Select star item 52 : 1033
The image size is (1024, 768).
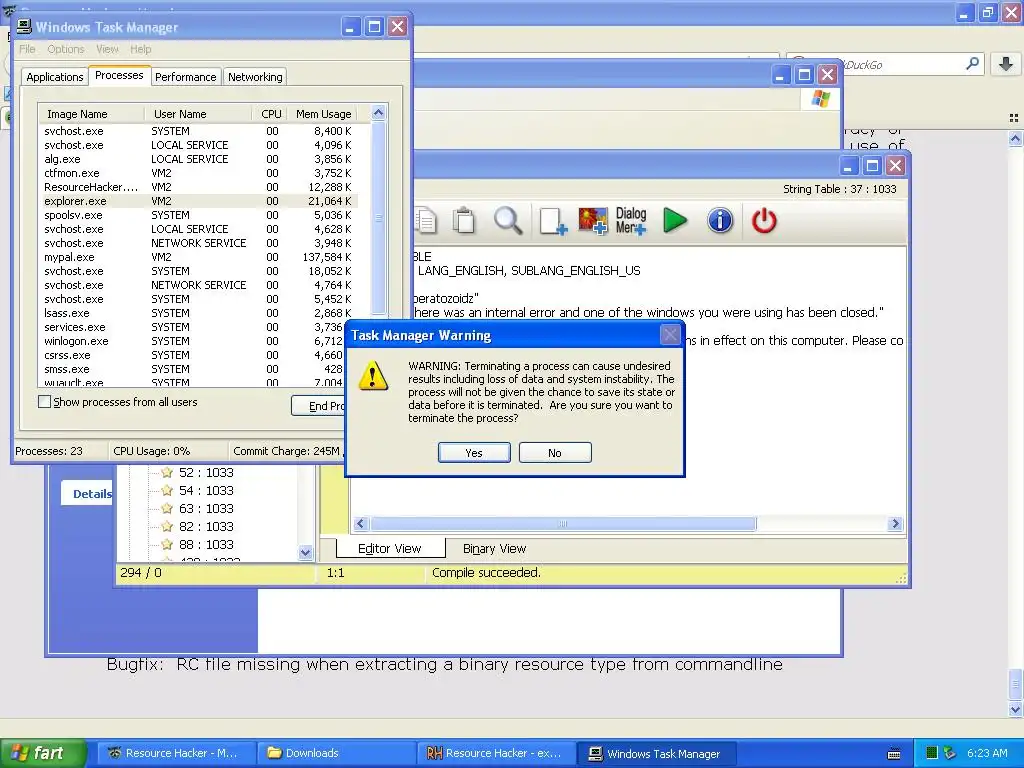pos(197,472)
